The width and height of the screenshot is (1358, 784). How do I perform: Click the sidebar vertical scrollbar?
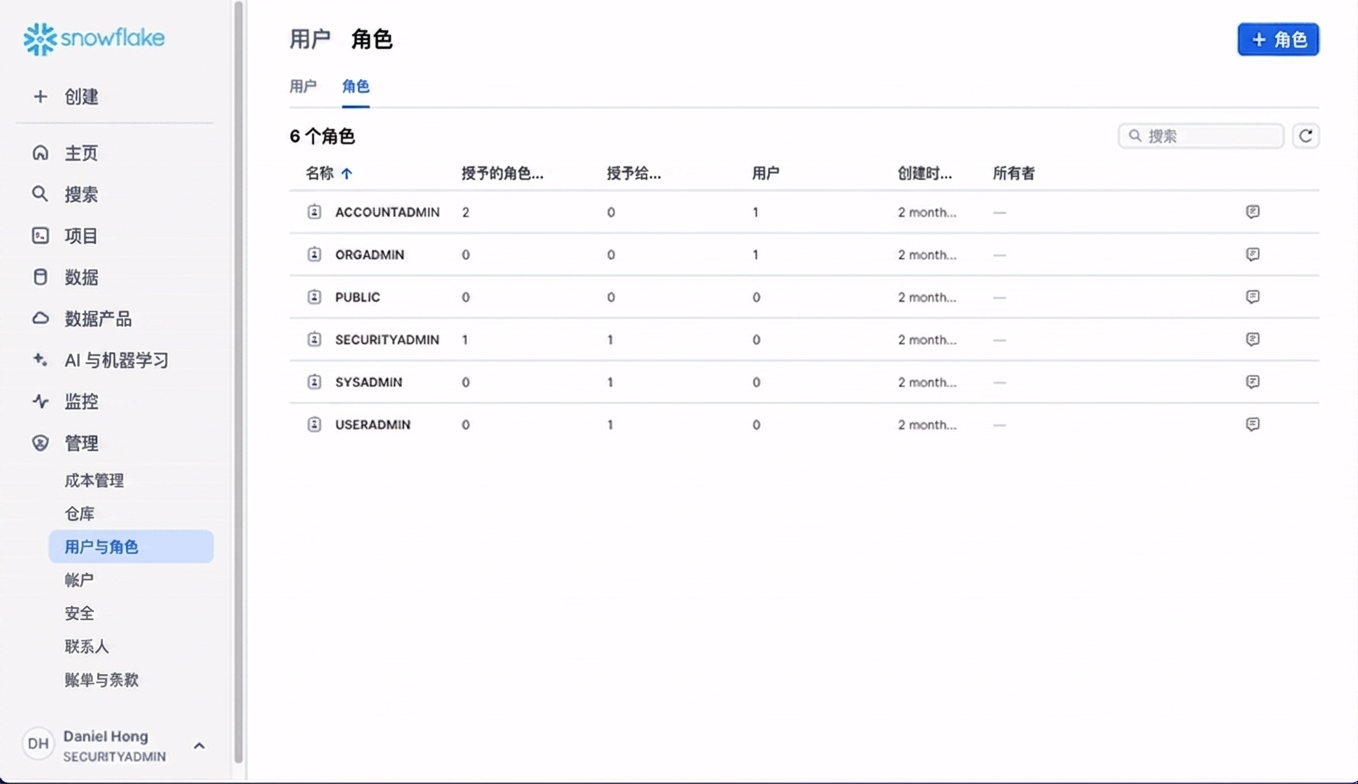238,380
